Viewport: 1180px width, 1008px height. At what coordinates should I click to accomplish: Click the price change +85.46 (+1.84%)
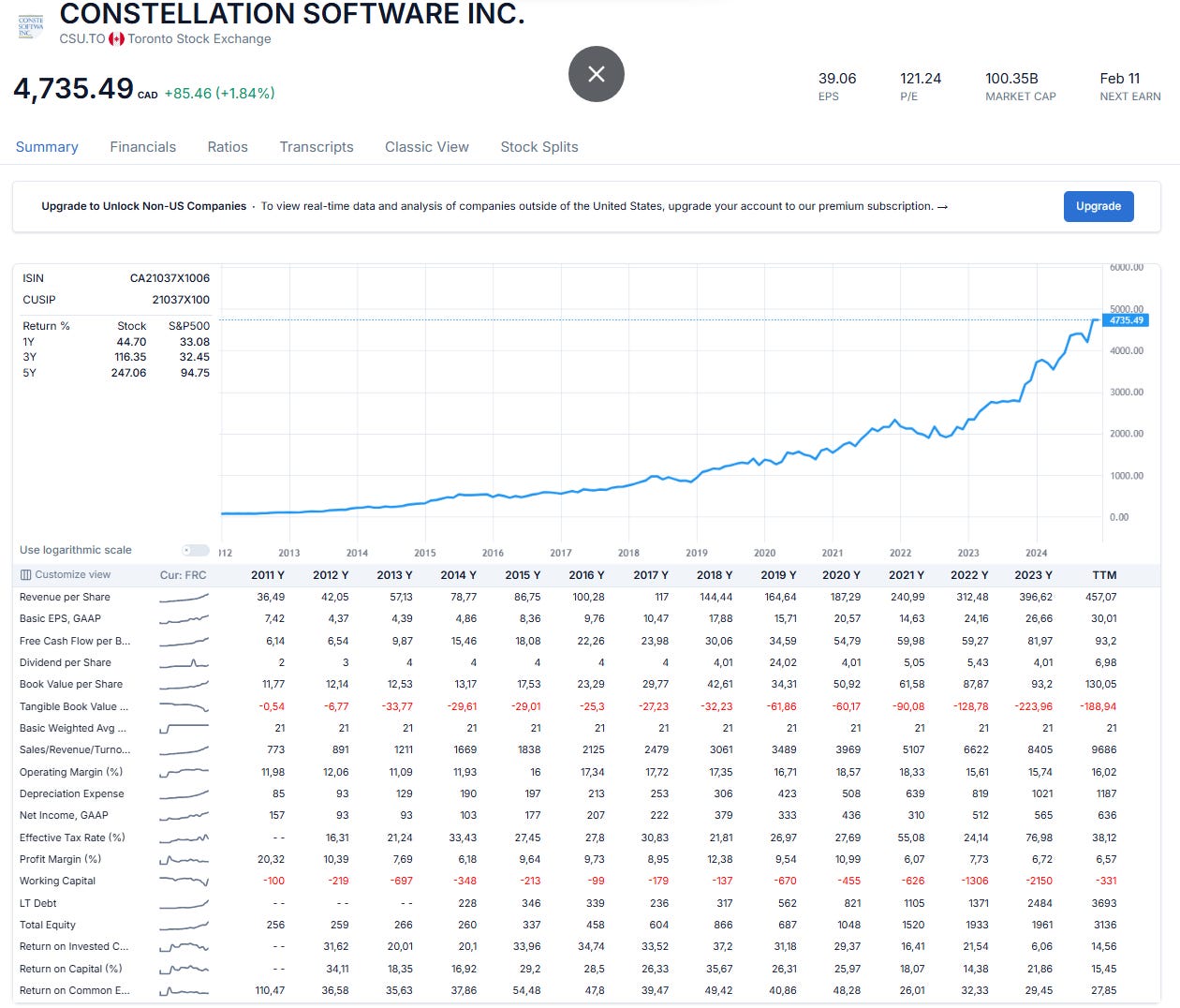pos(219,93)
